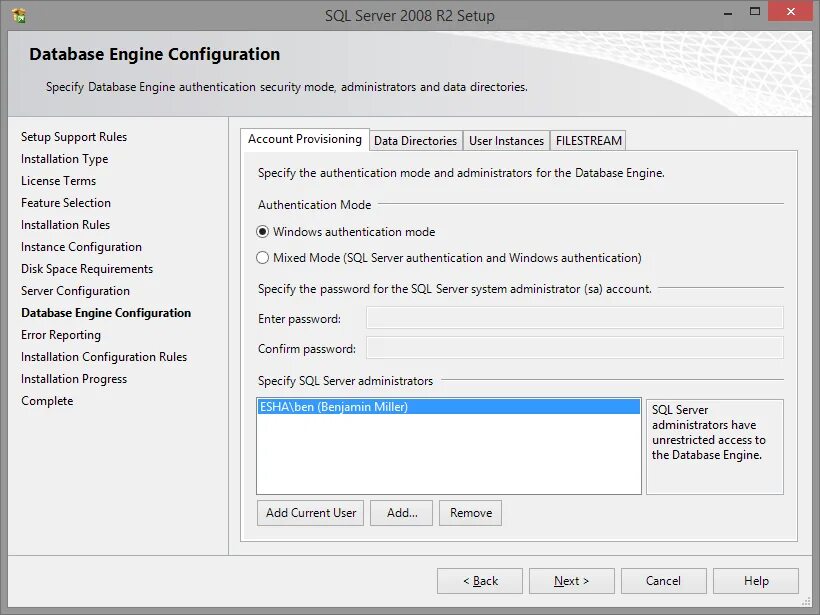Click Installation Type step

coord(64,159)
